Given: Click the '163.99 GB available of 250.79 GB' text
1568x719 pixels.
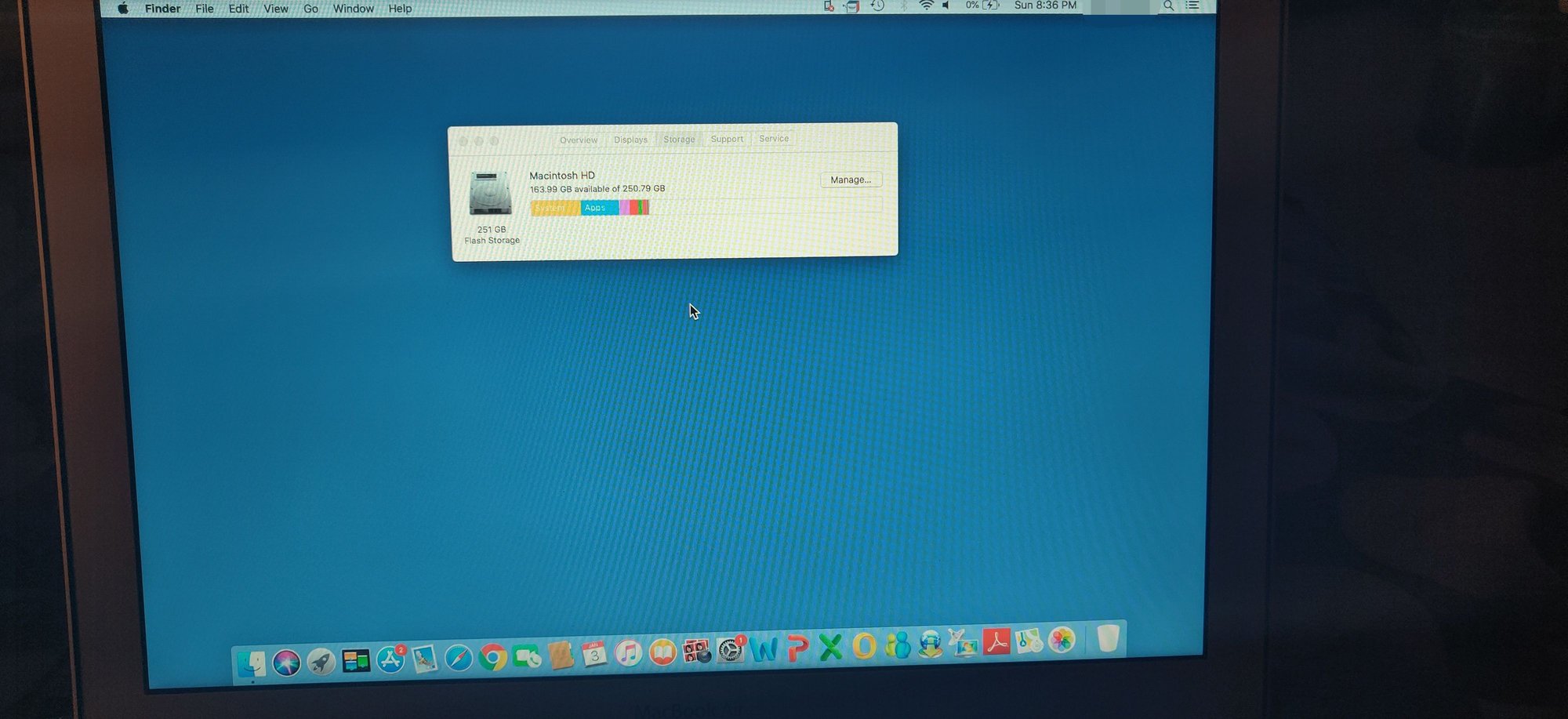Looking at the screenshot, I should pos(597,189).
